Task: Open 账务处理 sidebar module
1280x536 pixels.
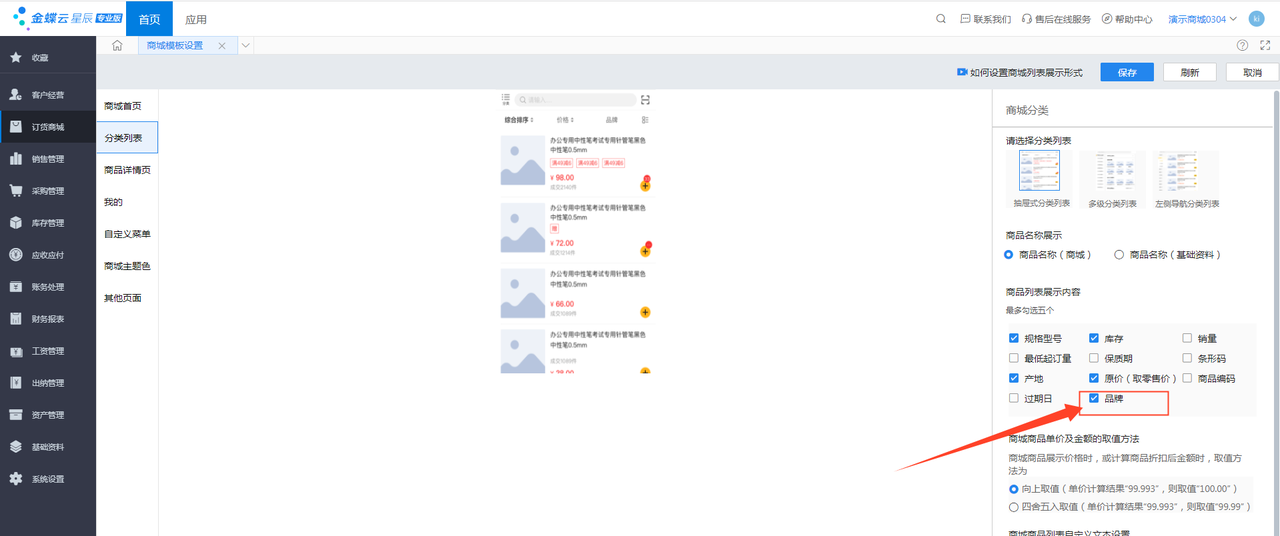Action: point(48,287)
